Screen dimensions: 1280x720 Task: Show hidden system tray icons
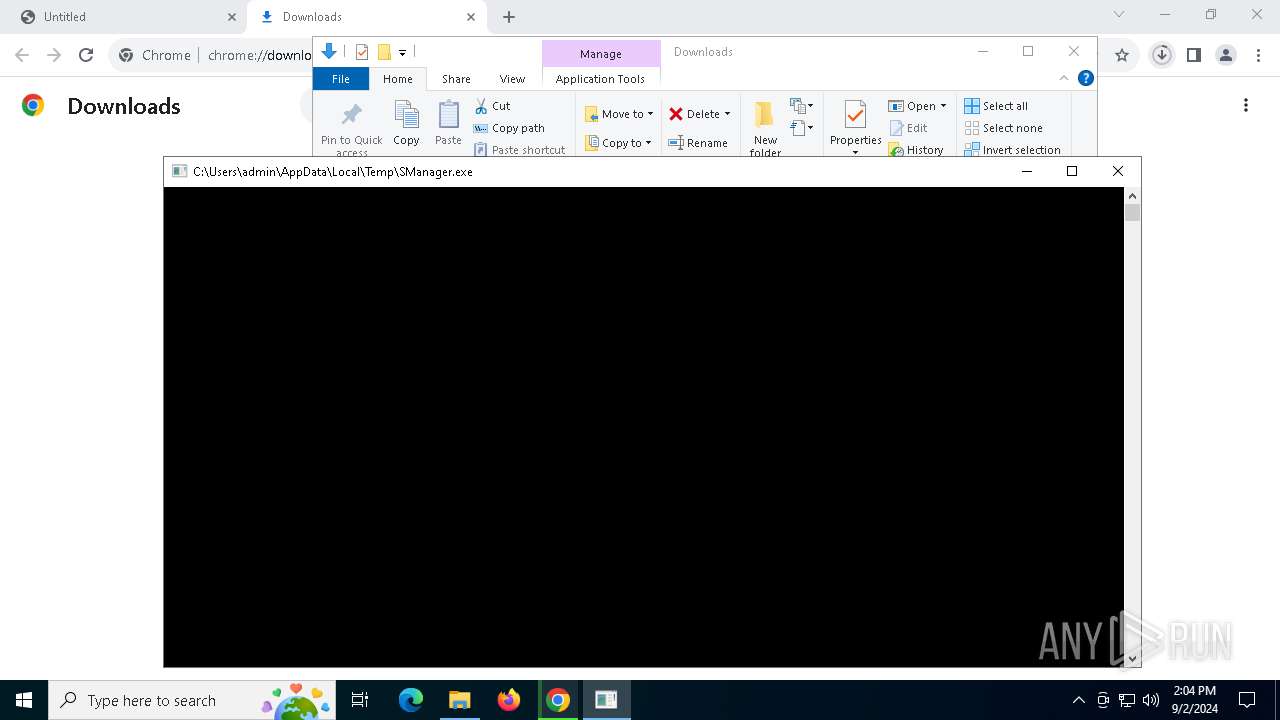tap(1078, 700)
